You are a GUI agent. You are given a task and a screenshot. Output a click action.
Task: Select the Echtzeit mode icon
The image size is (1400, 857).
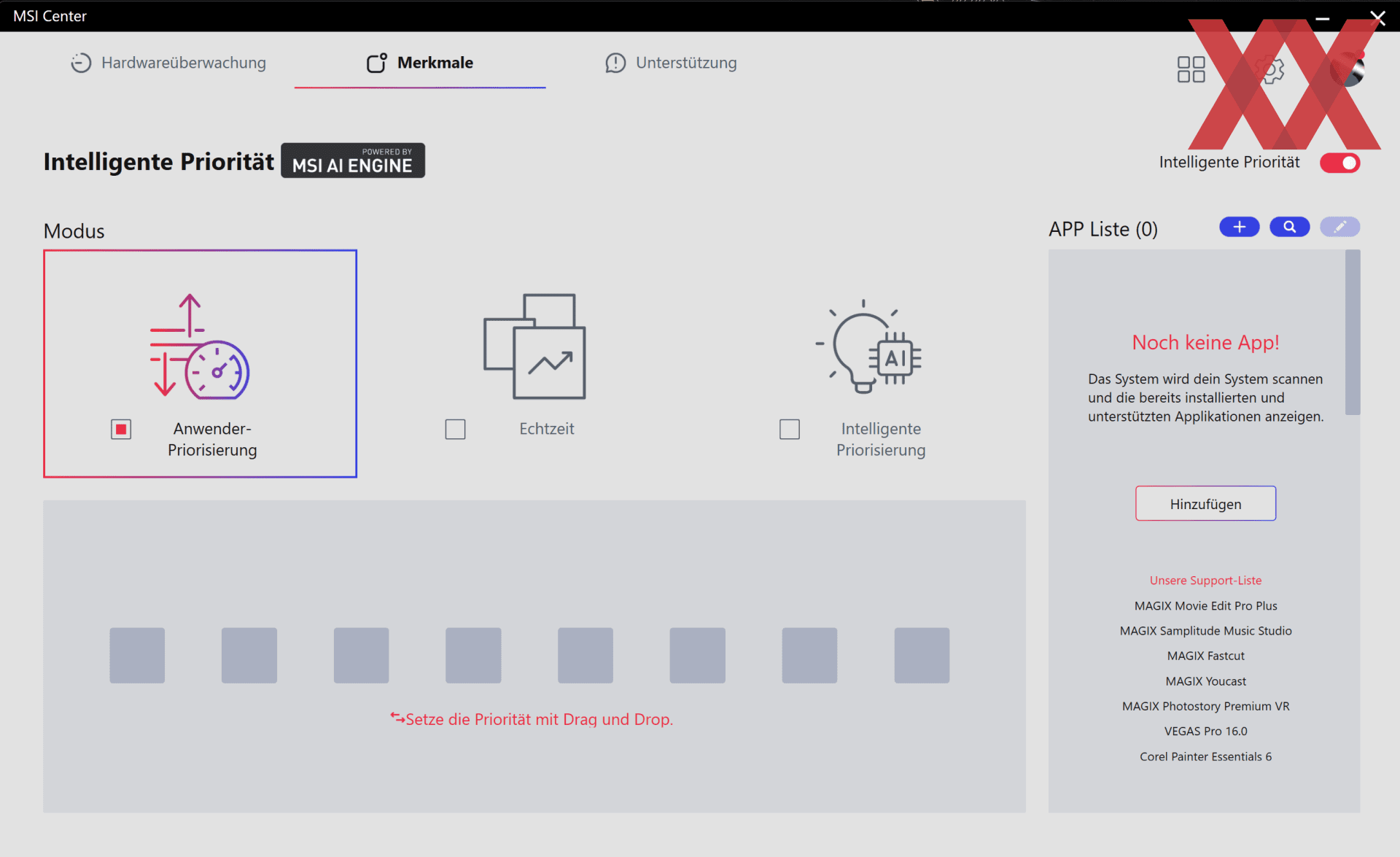[534, 346]
